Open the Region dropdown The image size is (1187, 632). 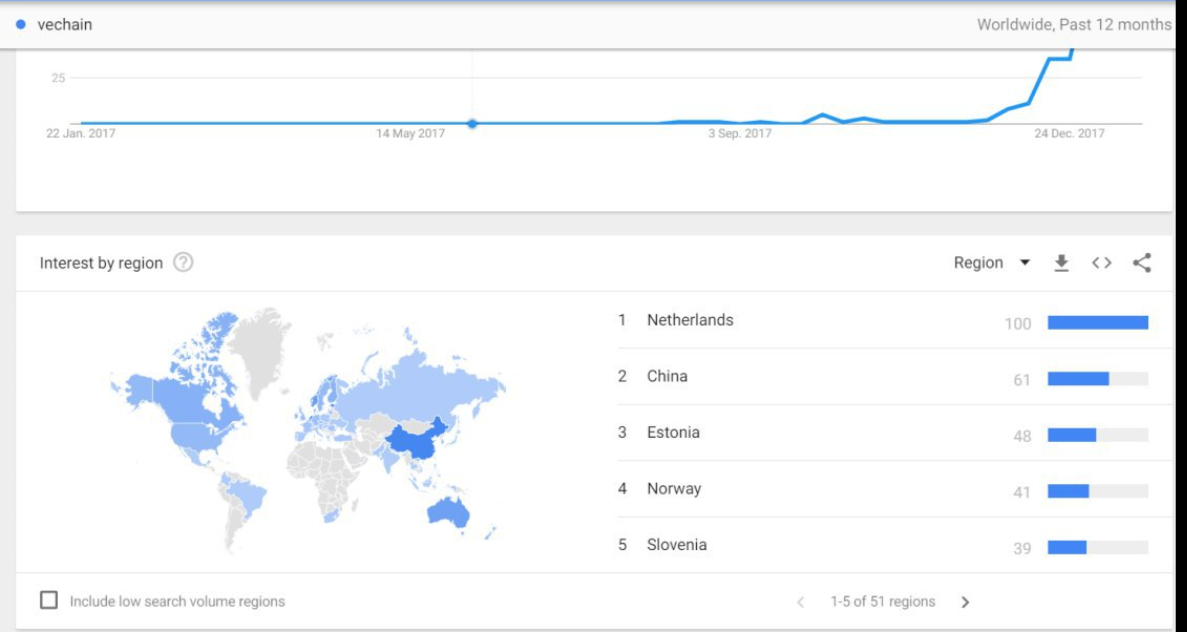pyautogui.click(x=992, y=263)
